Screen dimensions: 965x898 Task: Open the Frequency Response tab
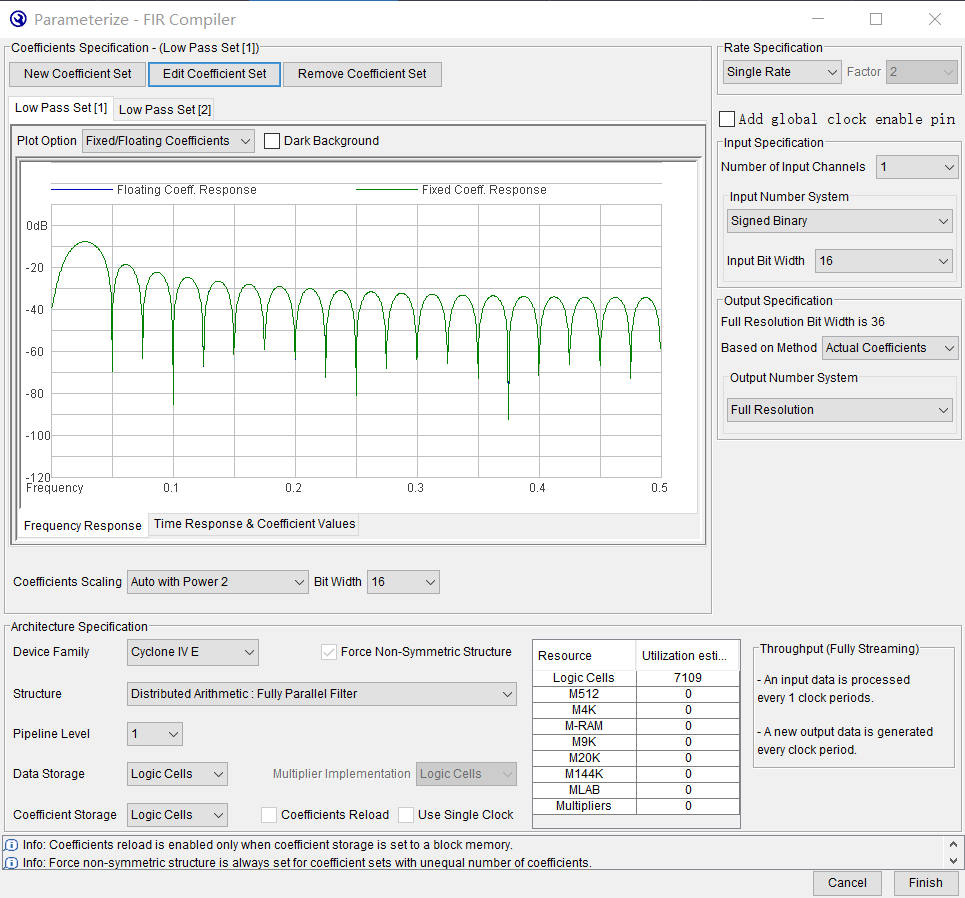[x=82, y=526]
